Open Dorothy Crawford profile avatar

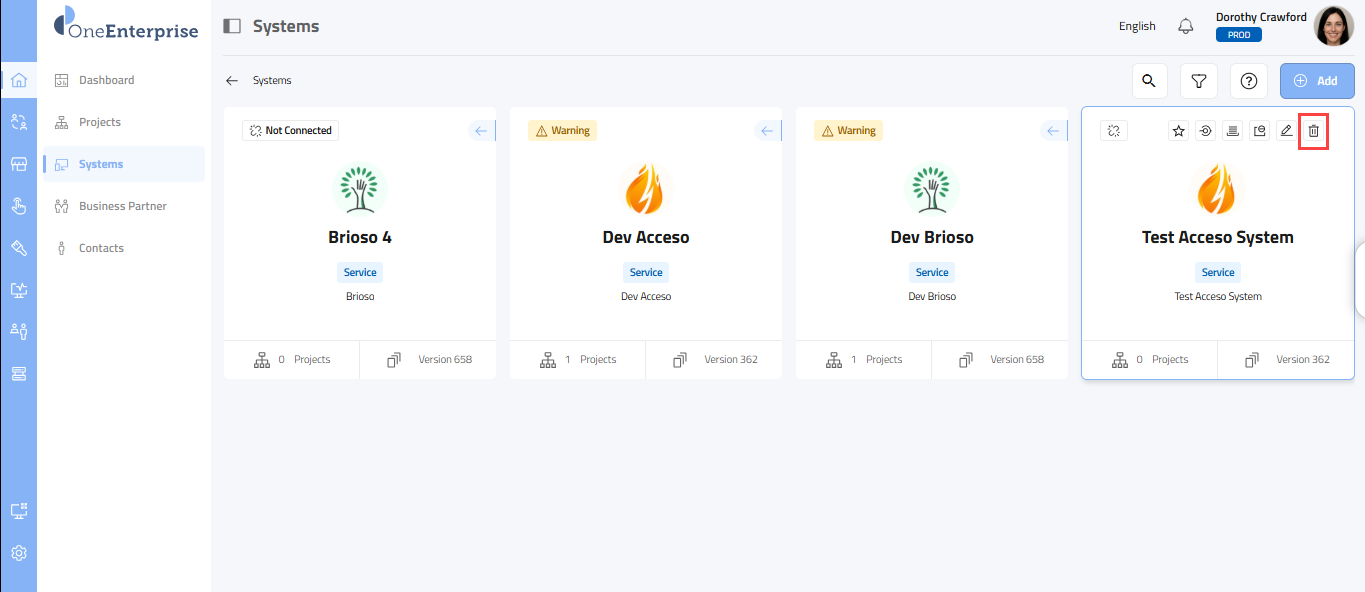coord(1333,26)
